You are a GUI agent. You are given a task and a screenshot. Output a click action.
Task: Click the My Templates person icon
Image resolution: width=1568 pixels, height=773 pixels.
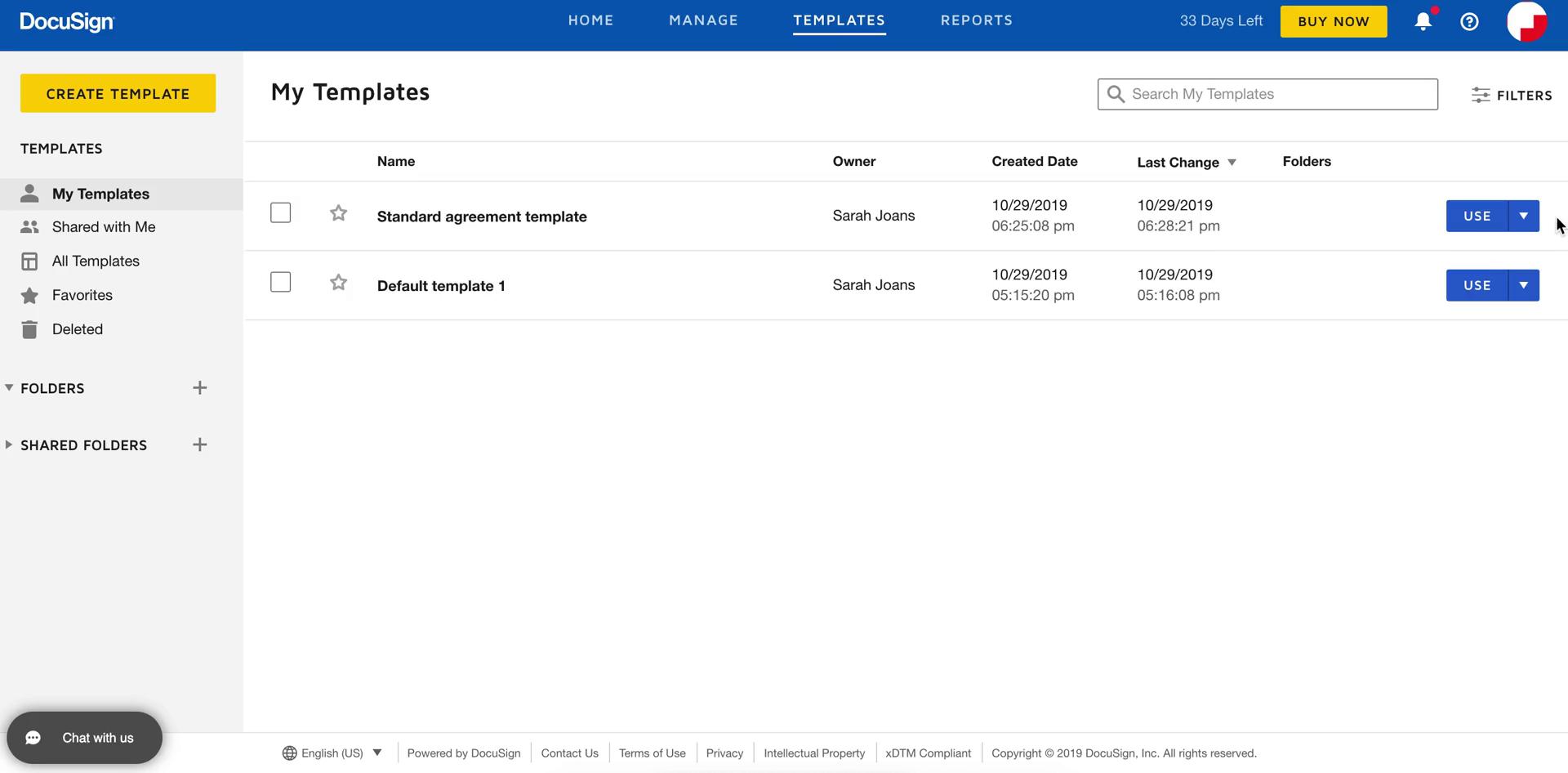click(29, 194)
